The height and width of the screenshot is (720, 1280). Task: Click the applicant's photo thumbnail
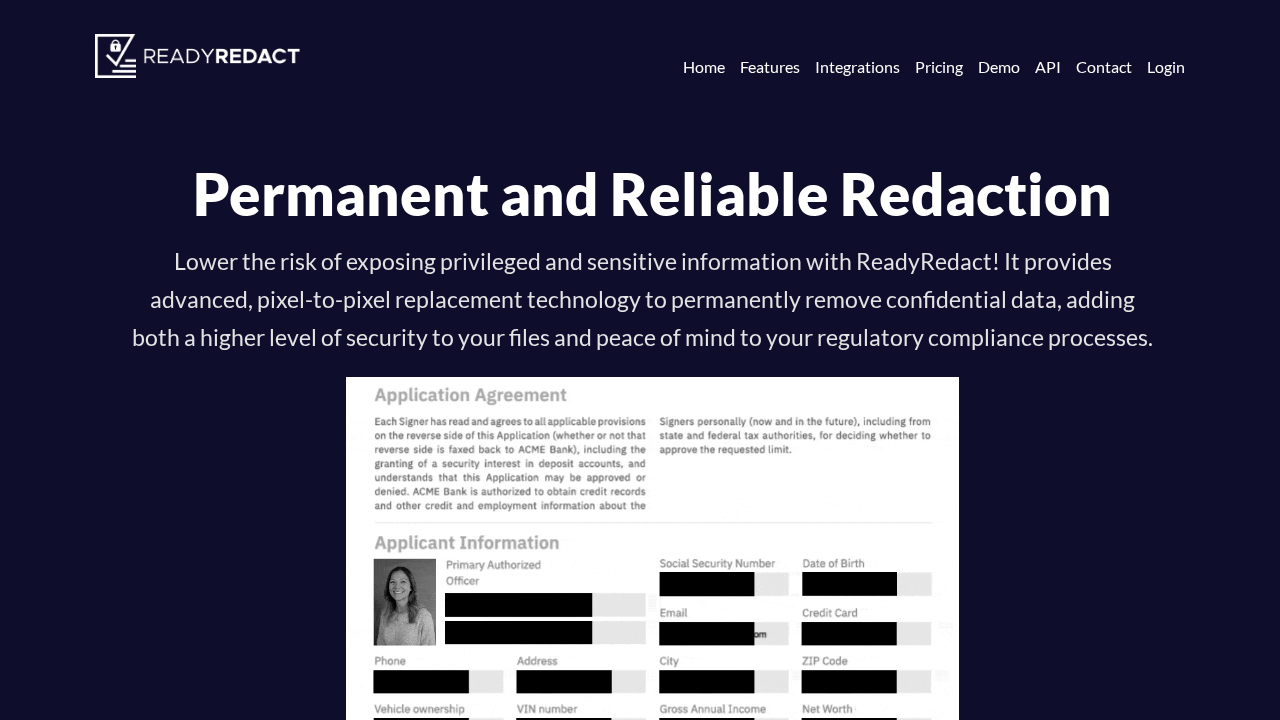point(404,601)
